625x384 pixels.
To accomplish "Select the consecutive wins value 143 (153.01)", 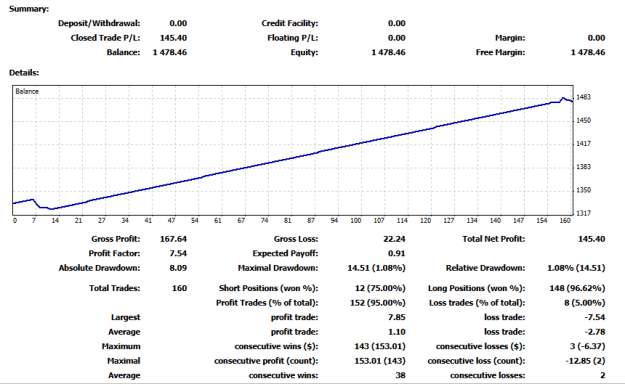I will click(380, 346).
